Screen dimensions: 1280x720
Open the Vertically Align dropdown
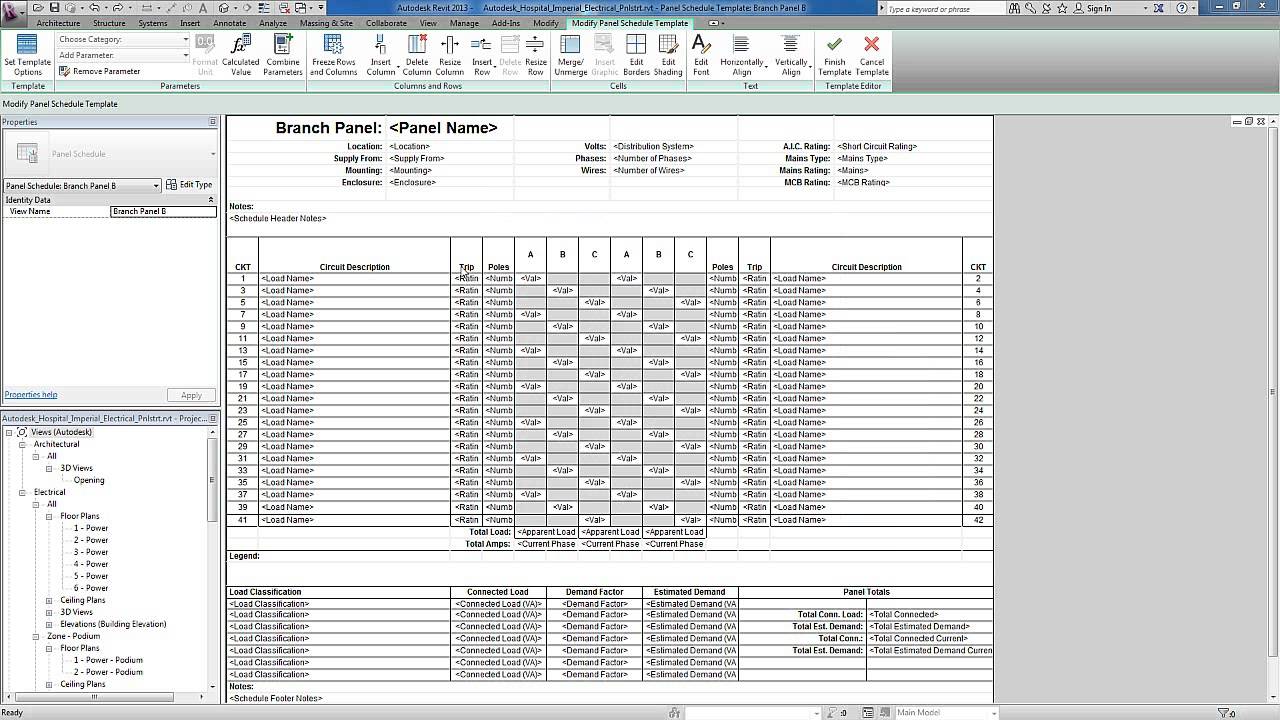[791, 55]
